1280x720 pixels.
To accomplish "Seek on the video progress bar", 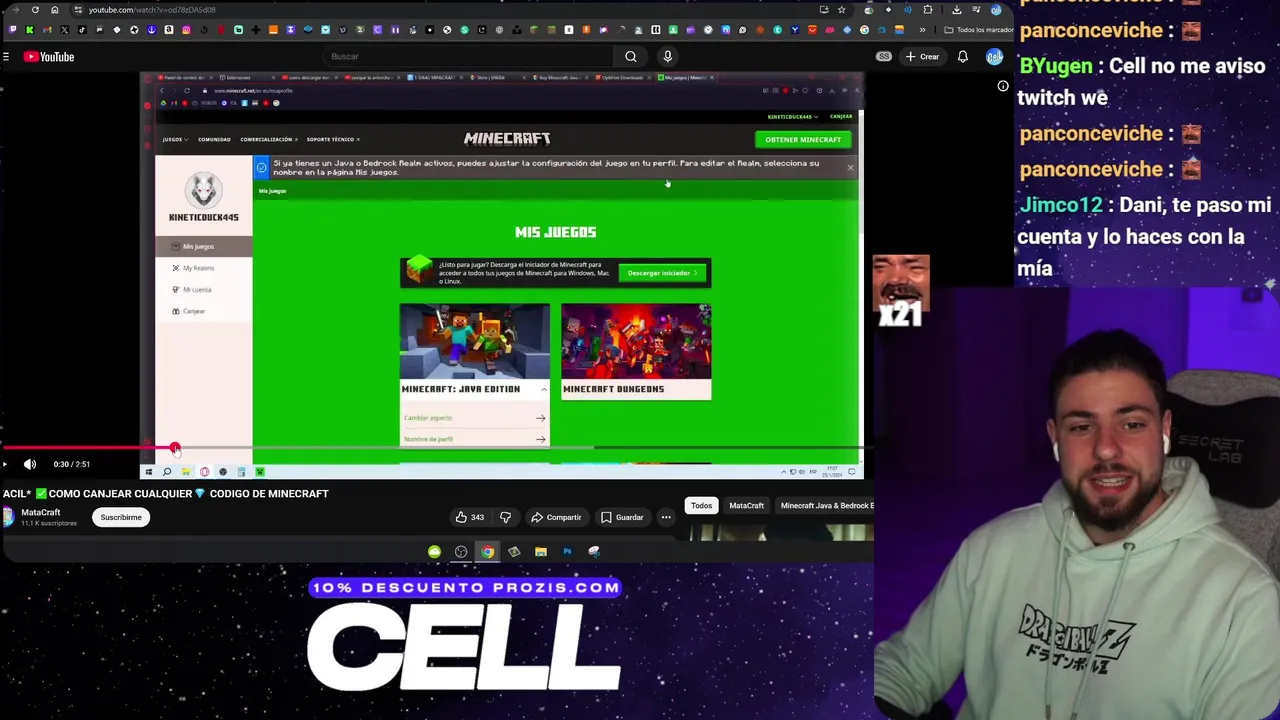I will pyautogui.click(x=437, y=448).
